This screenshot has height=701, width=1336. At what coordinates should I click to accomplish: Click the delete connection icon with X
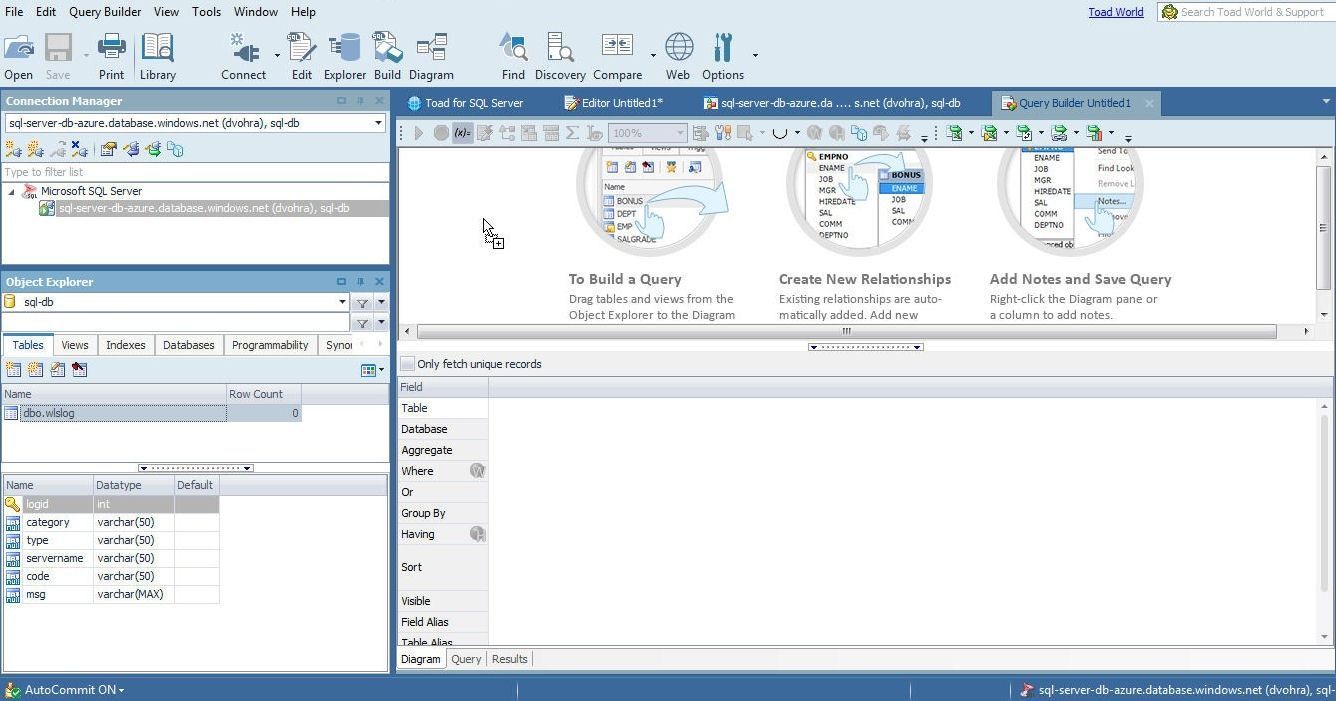point(80,149)
